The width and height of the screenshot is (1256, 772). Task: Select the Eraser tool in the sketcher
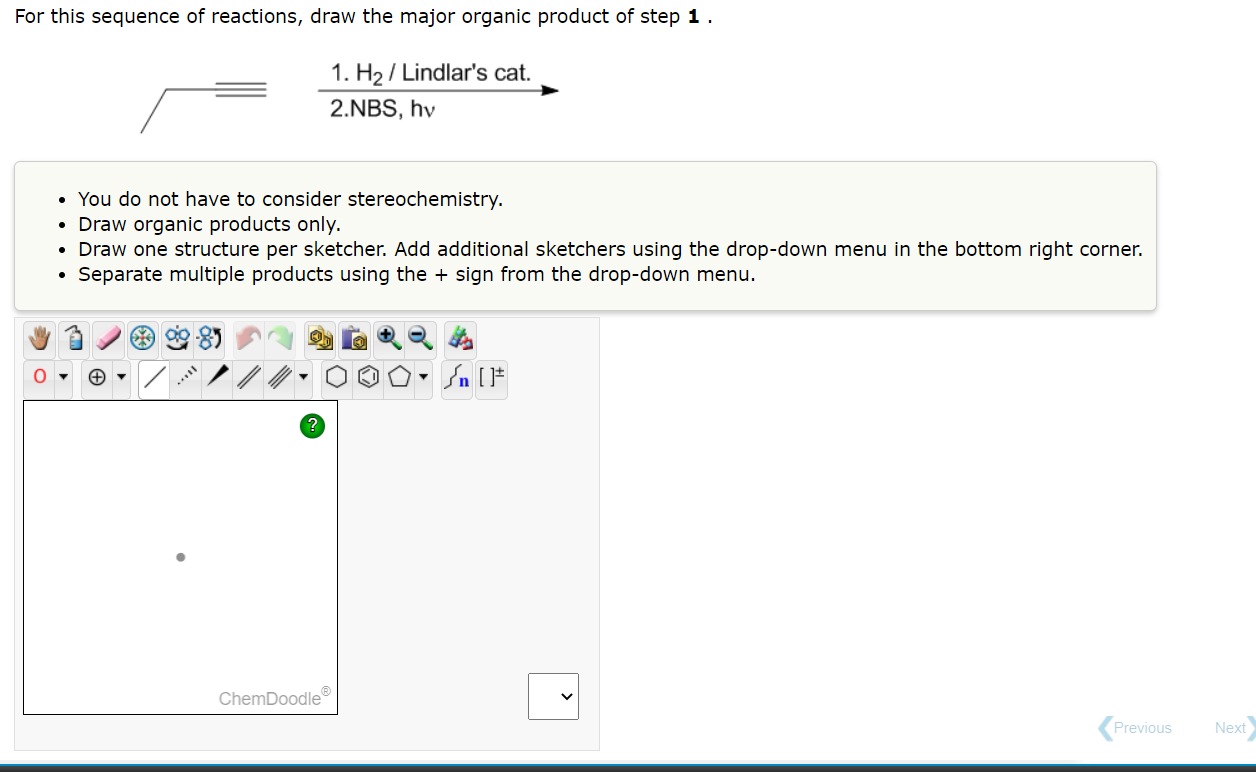[x=108, y=339]
